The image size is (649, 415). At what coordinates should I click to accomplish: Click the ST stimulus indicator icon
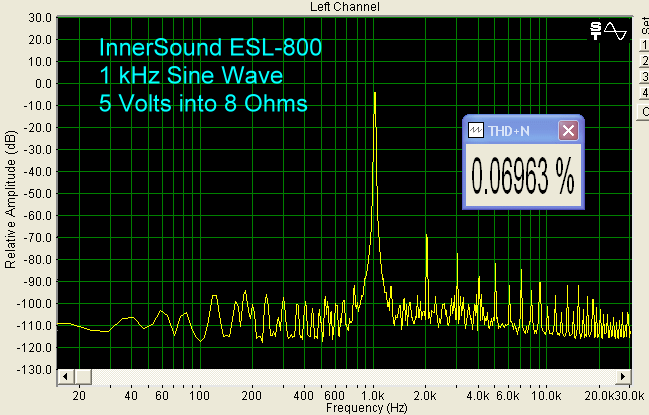(595, 31)
